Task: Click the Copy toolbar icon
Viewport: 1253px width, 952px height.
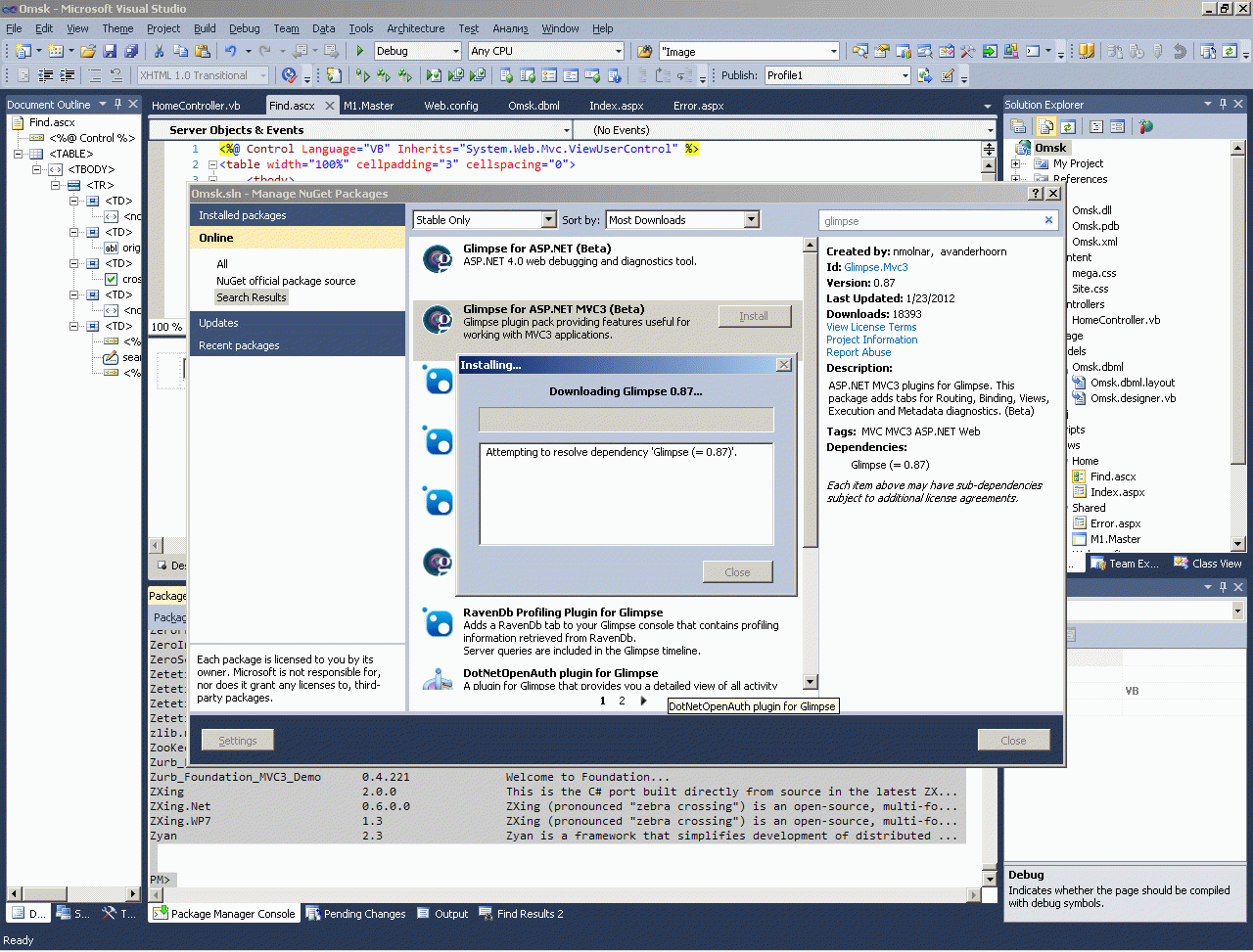Action: point(180,51)
